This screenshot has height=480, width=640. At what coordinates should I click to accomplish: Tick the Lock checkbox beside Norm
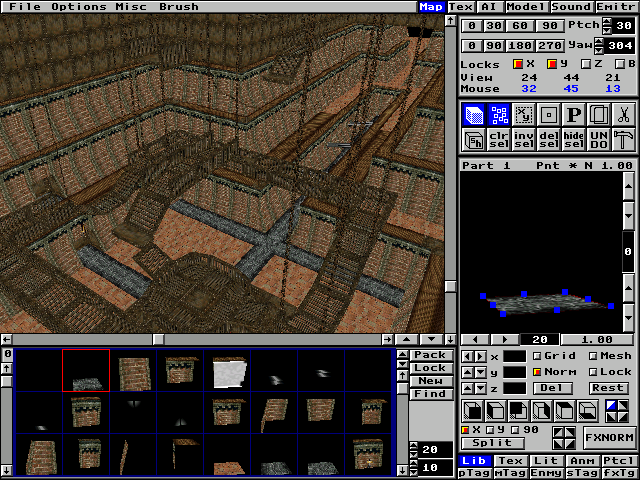[593, 372]
